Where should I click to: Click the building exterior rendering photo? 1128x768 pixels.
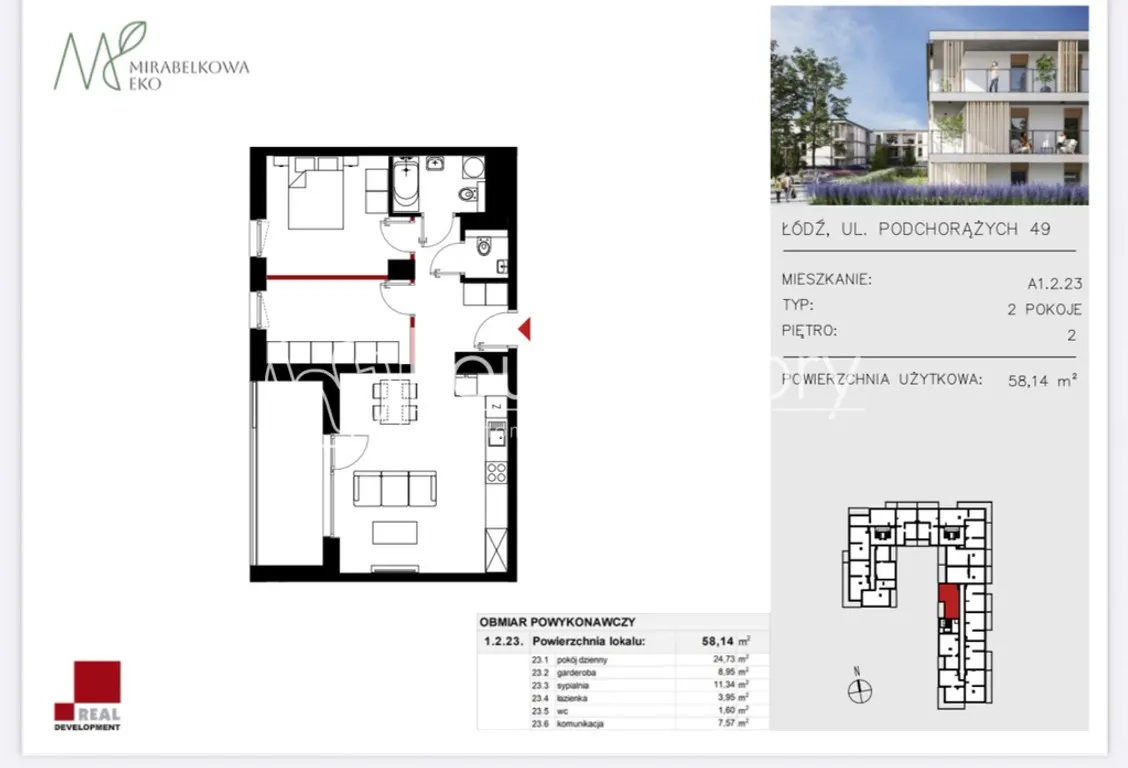(929, 106)
